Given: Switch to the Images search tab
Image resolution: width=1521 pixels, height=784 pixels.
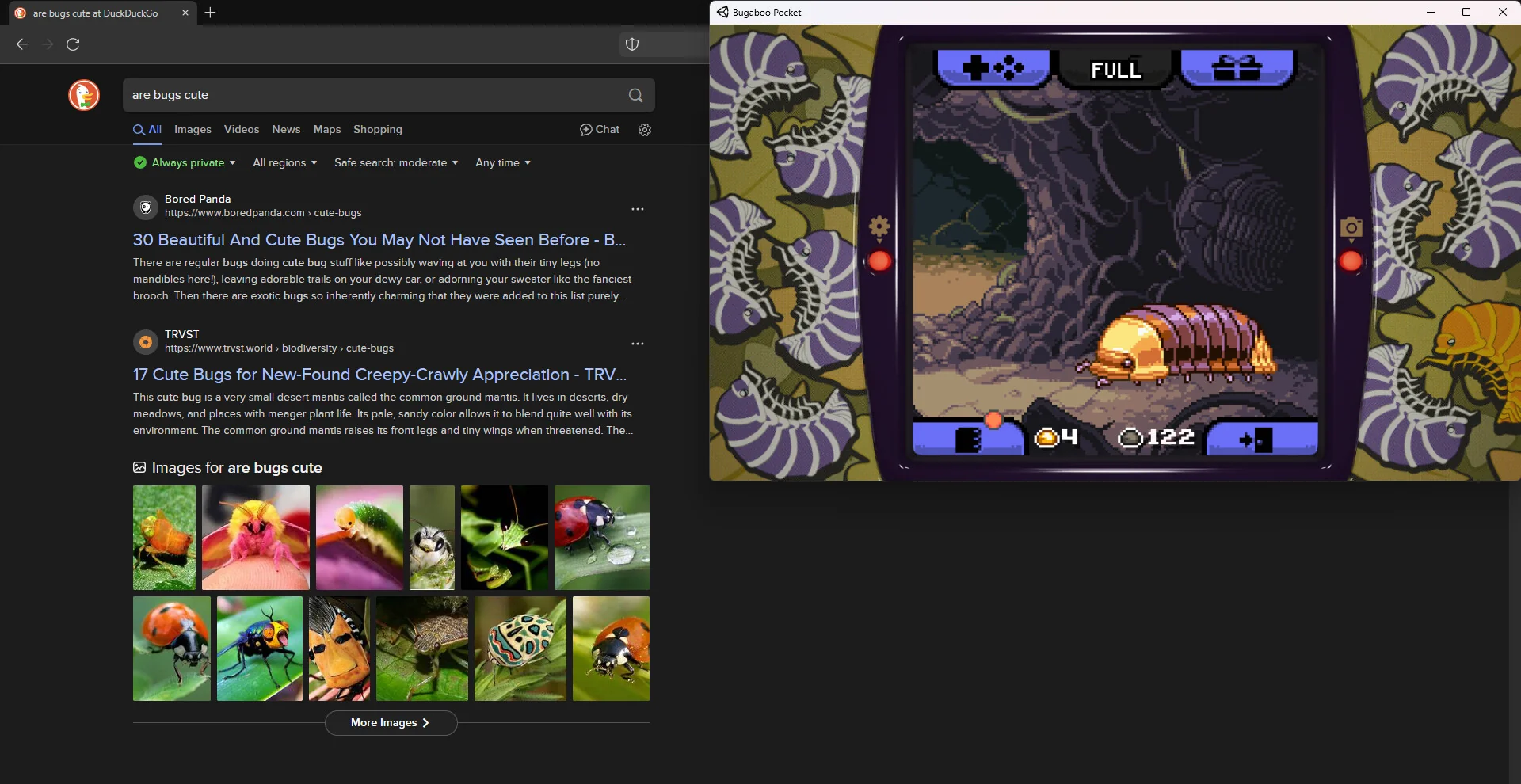Looking at the screenshot, I should point(193,130).
